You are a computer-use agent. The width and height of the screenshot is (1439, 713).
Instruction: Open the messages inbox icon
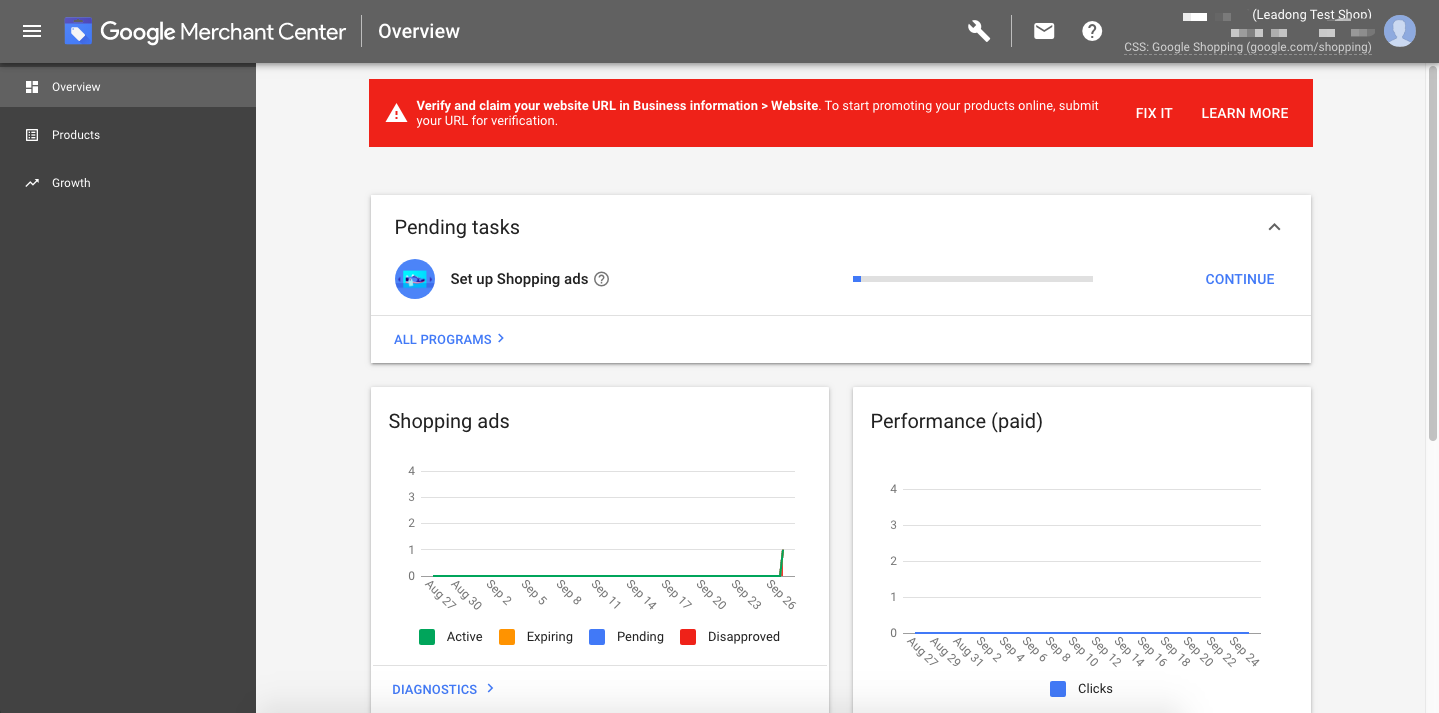(1043, 31)
